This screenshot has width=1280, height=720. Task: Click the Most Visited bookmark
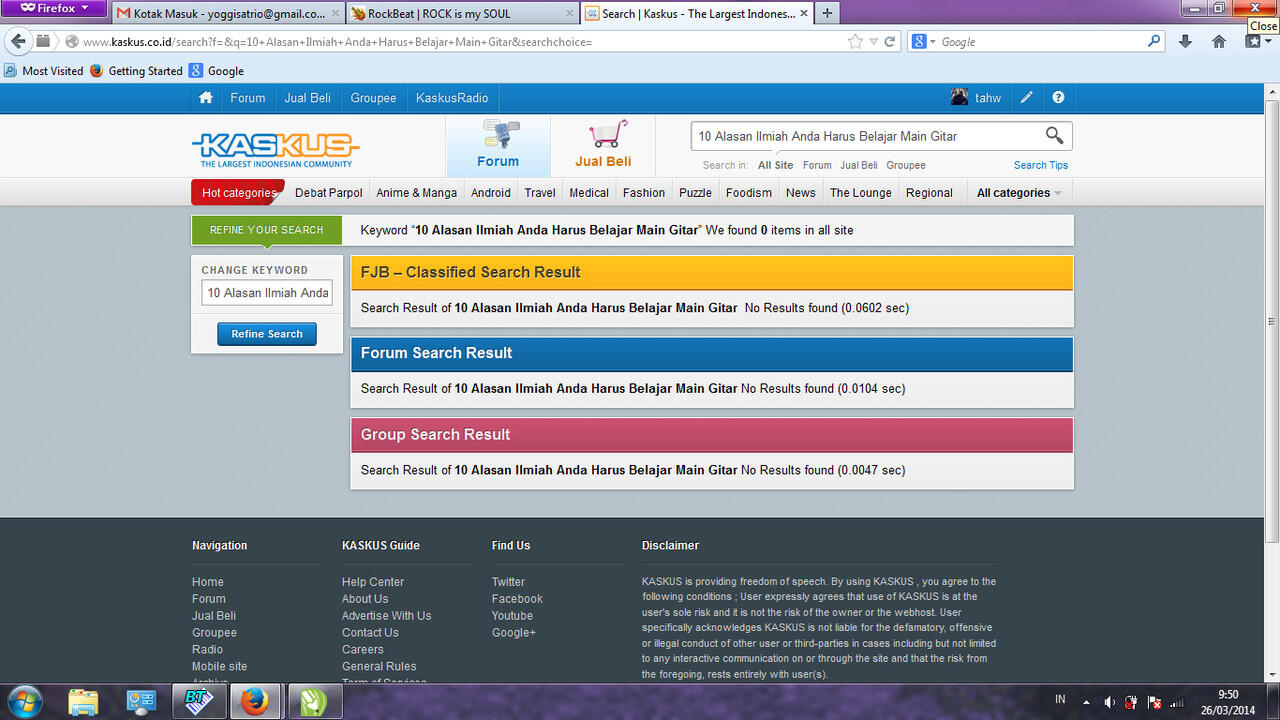(44, 71)
